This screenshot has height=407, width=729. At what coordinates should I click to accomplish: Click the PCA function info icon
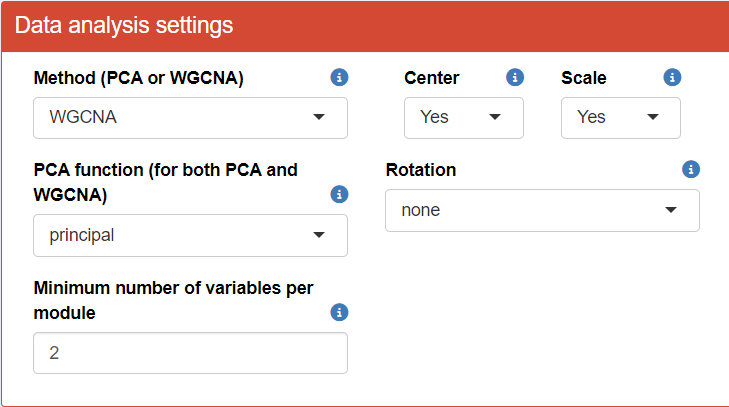[339, 194]
